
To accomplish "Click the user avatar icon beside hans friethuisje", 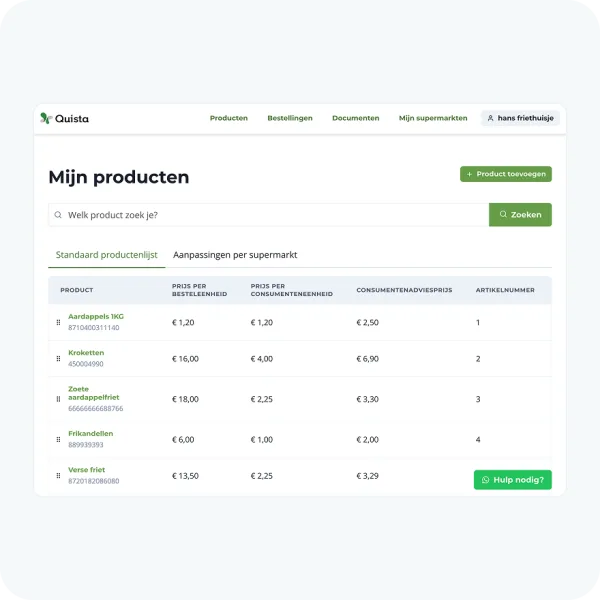I will pos(490,118).
